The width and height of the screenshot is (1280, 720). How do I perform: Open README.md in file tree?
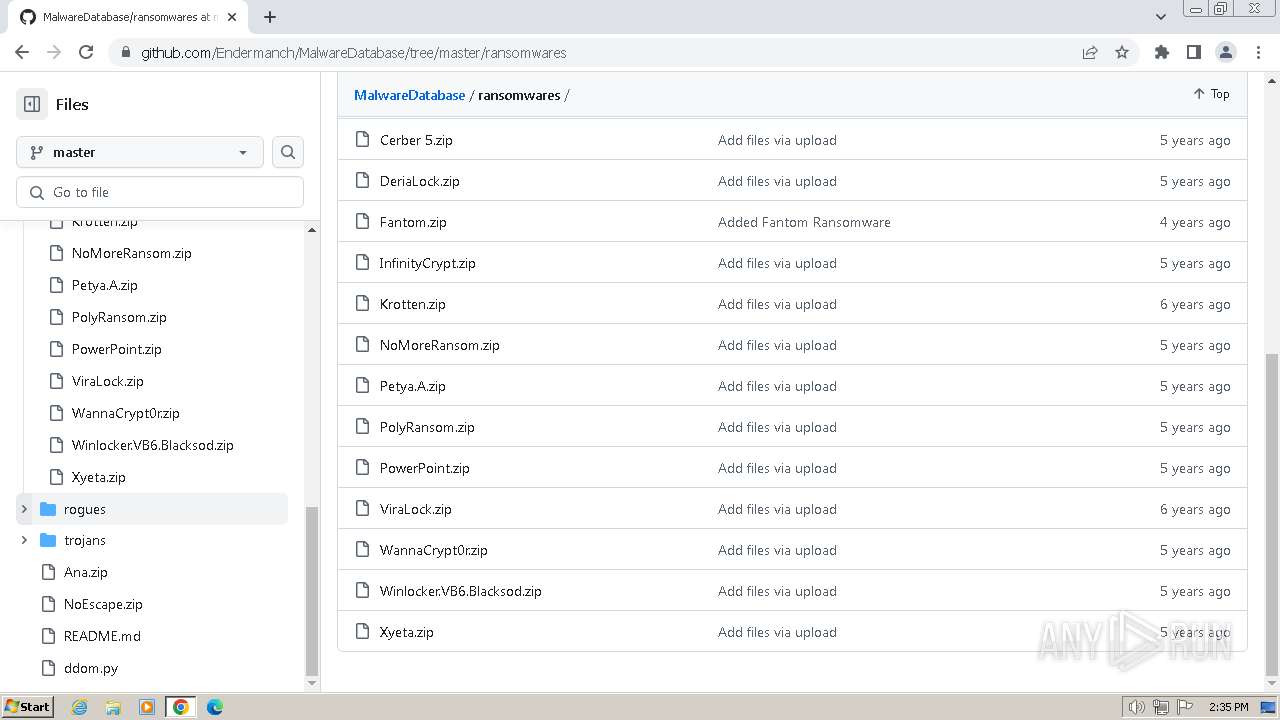102,636
